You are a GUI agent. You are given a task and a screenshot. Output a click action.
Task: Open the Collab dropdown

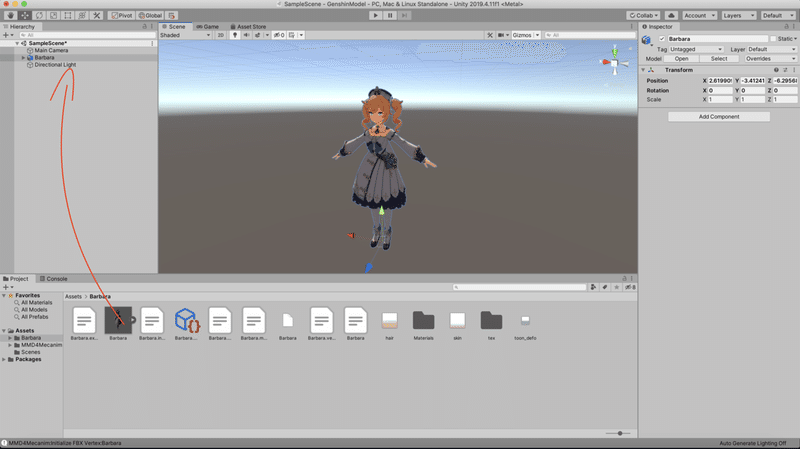643,15
